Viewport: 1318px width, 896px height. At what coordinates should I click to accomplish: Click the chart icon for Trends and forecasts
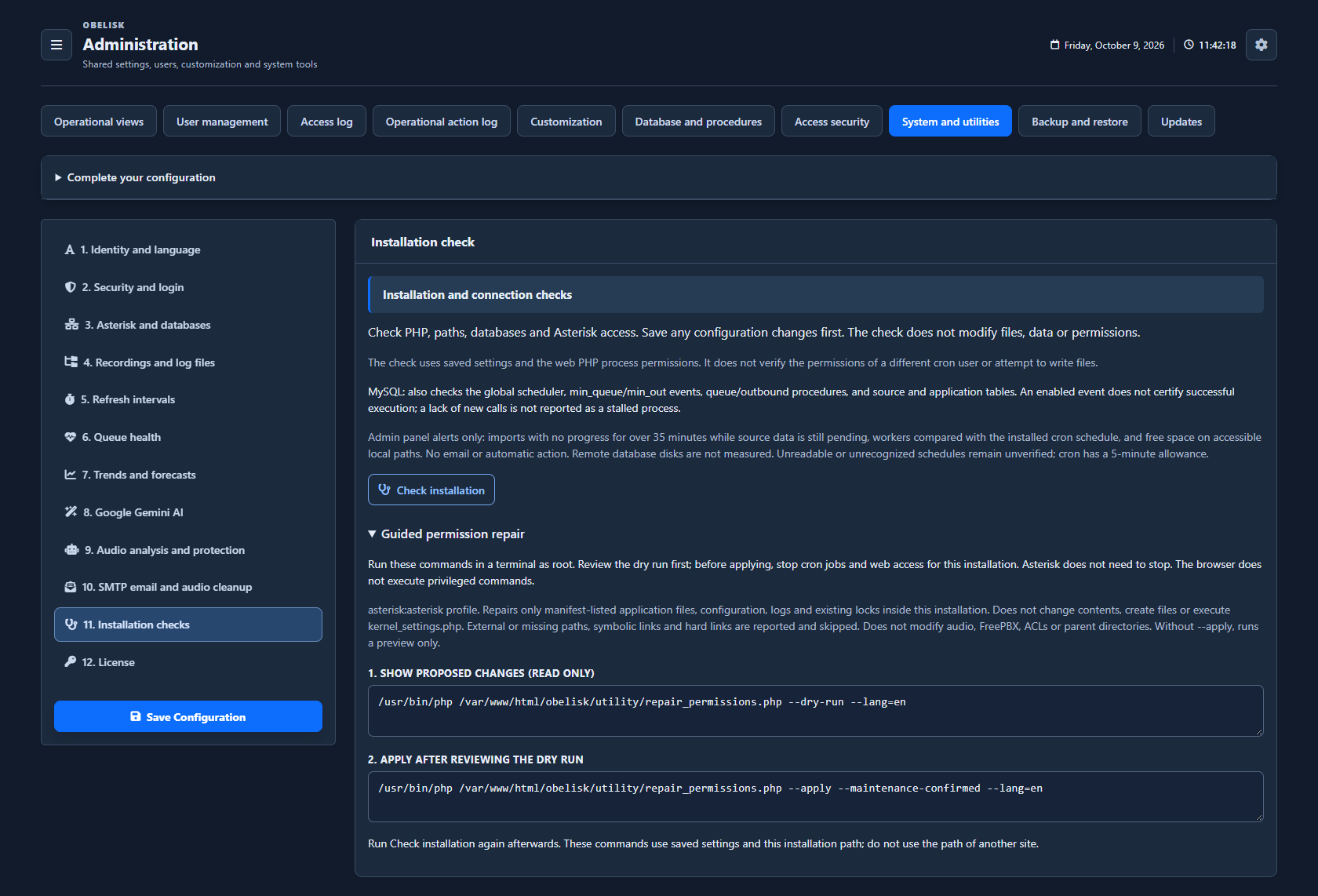coord(71,475)
